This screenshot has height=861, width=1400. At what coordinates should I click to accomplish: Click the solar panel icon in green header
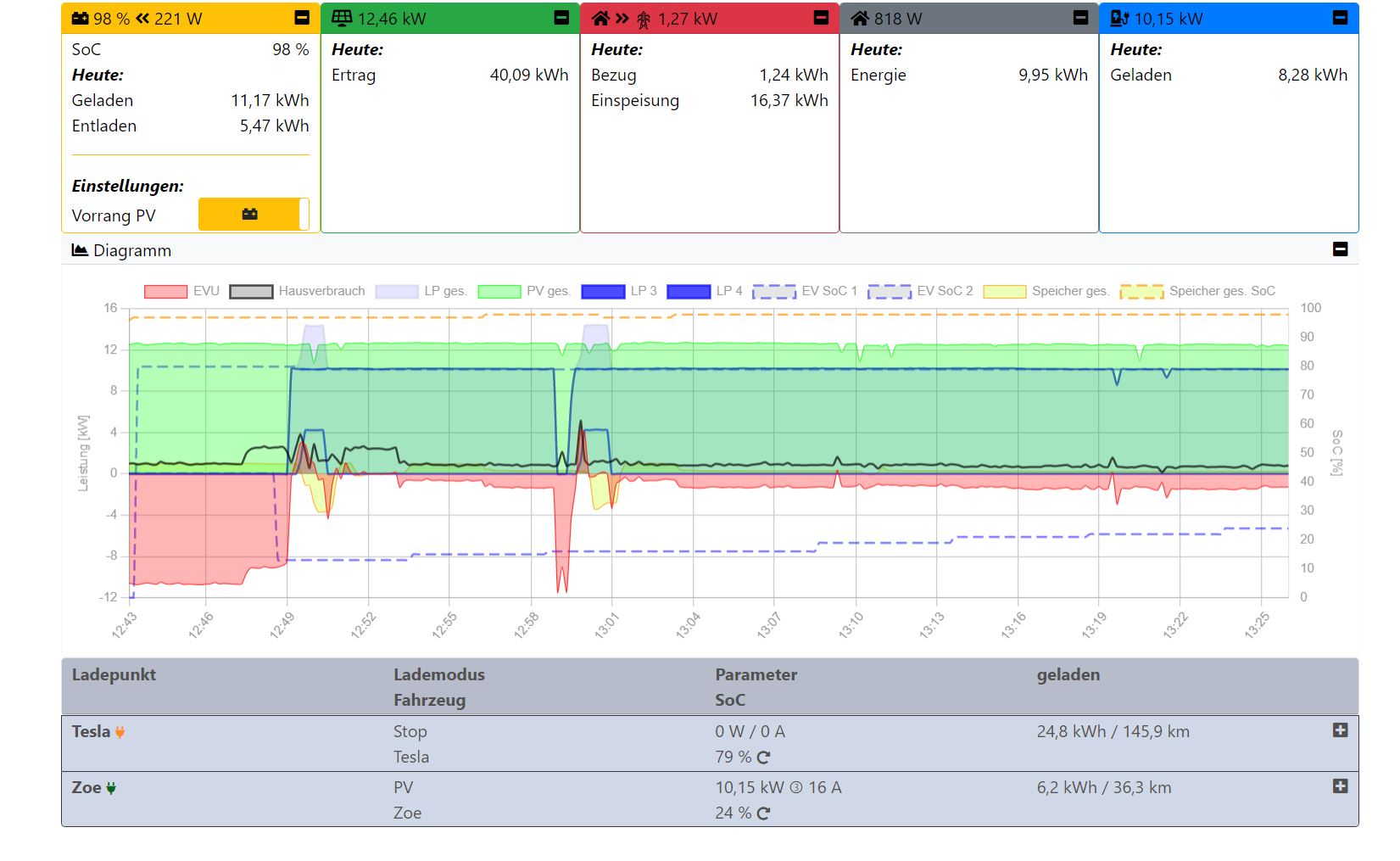point(342,19)
